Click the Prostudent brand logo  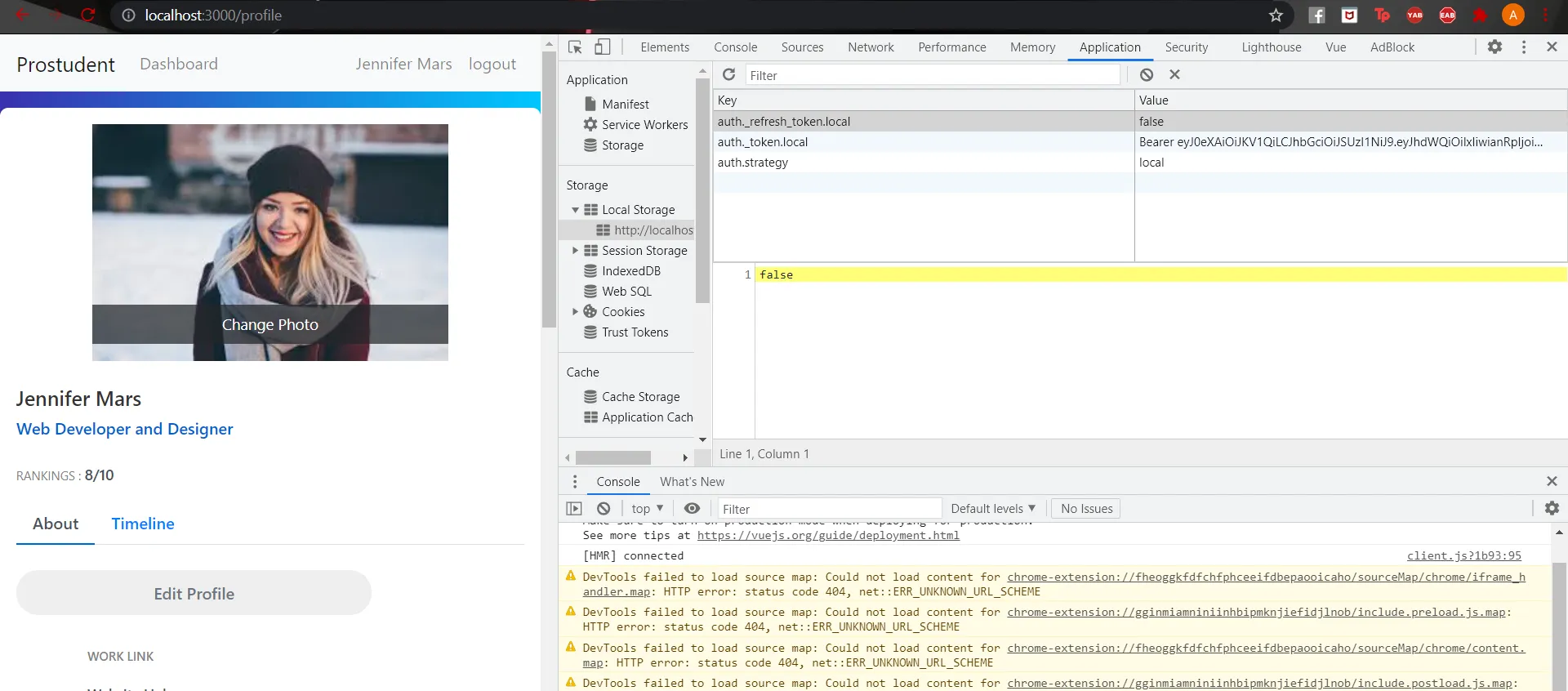(65, 65)
